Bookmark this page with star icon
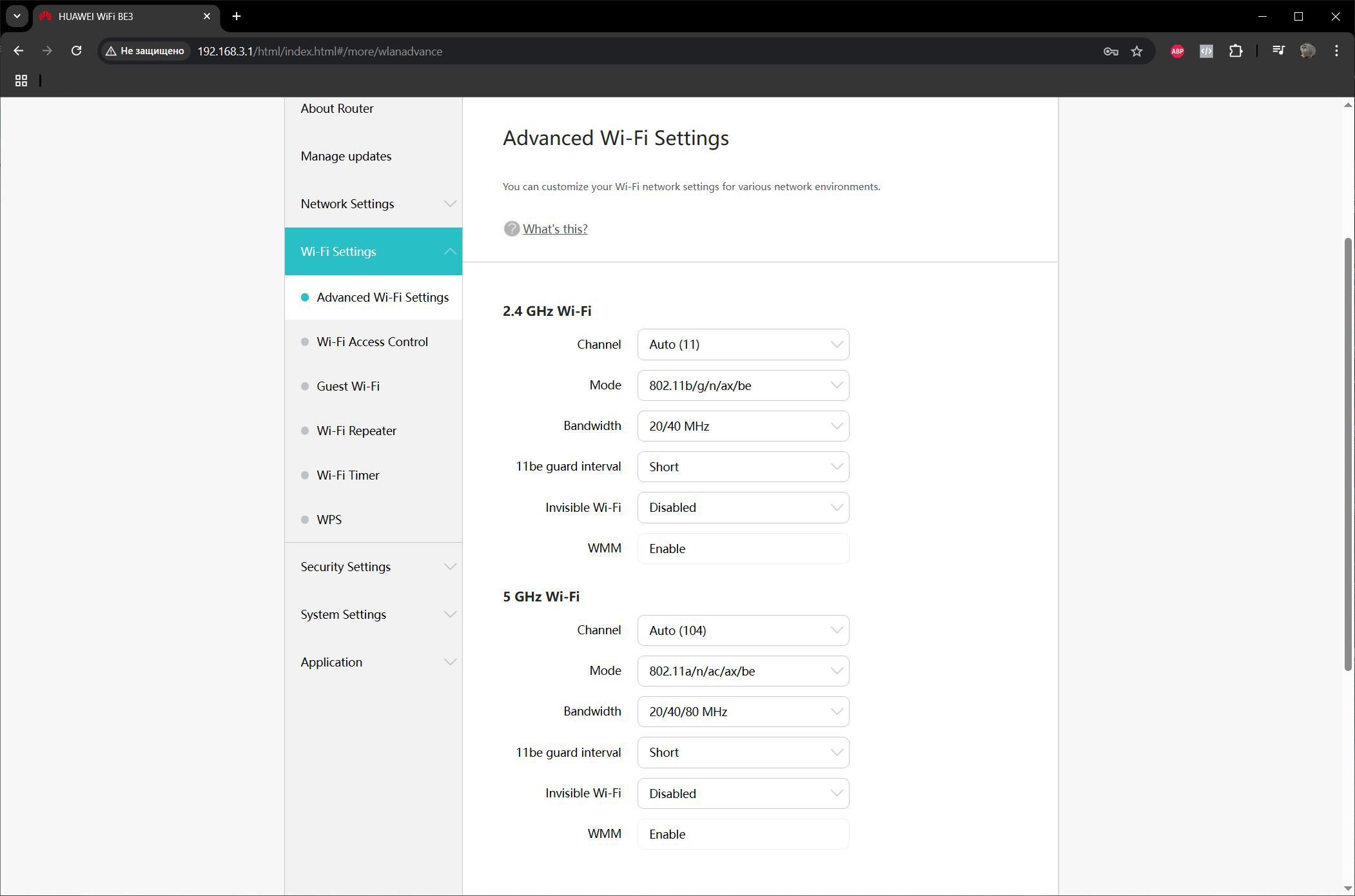Image resolution: width=1355 pixels, height=896 pixels. tap(1136, 52)
